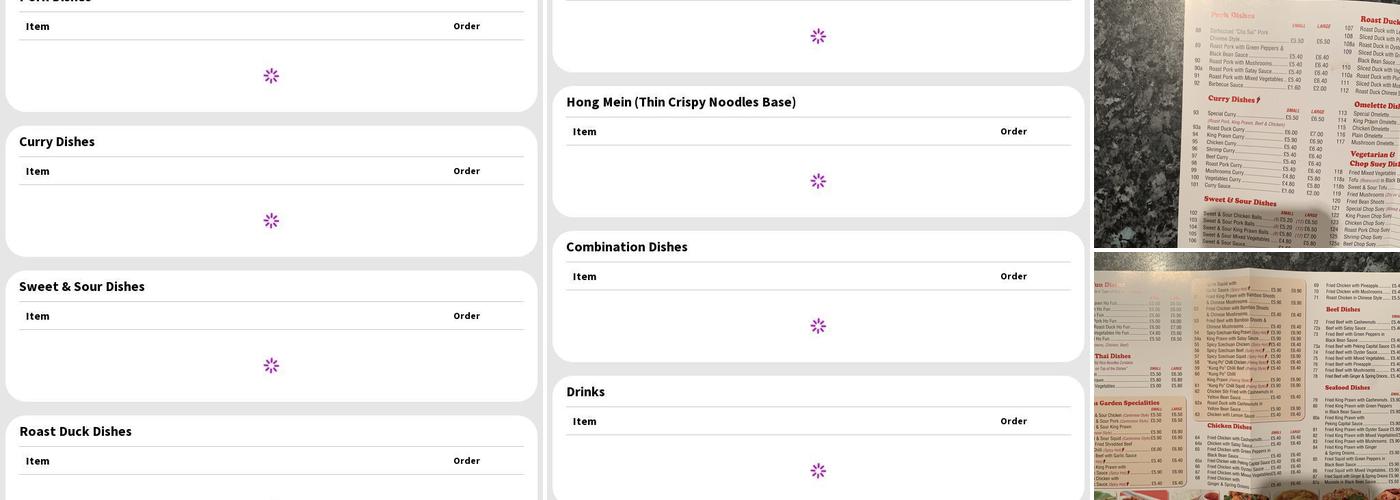Click the Order column header in Drinks
The image size is (1400, 500).
[x=1013, y=421]
